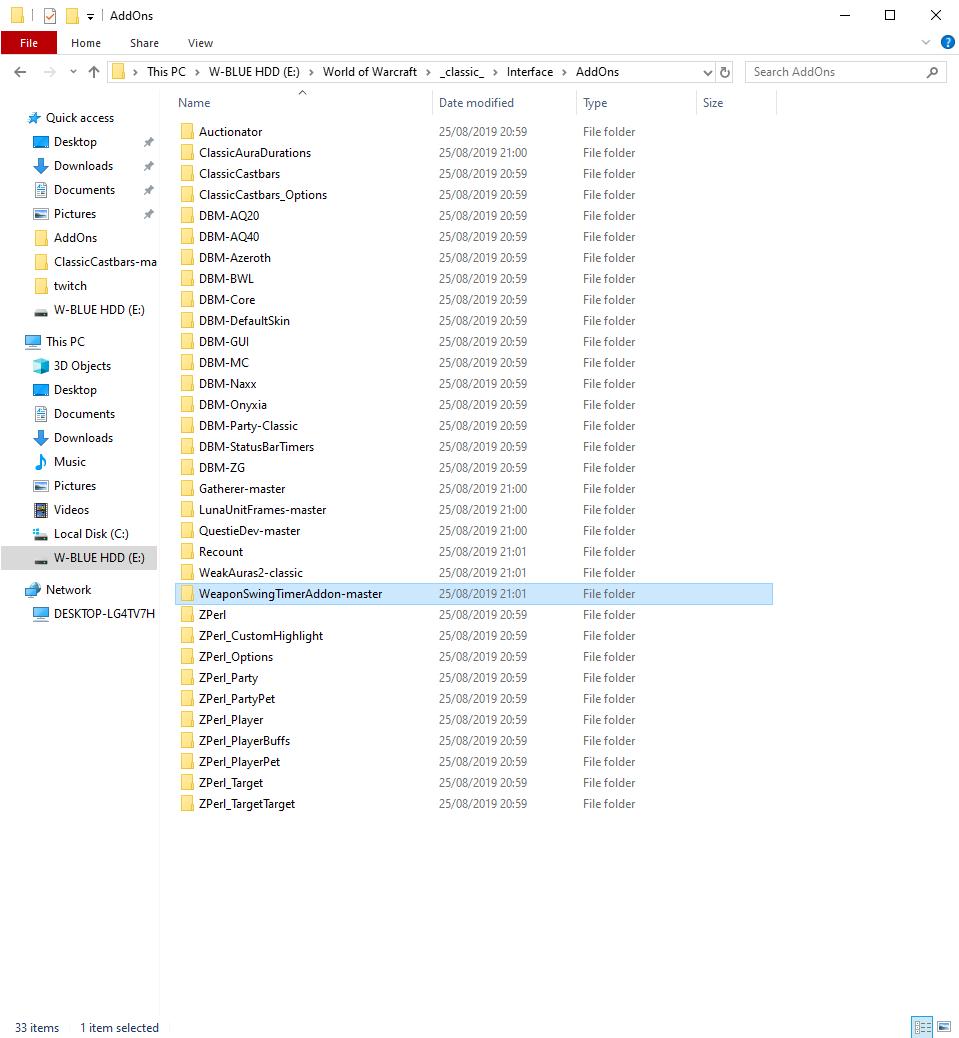
Task: Open address bar history dropdown
Action: click(708, 72)
